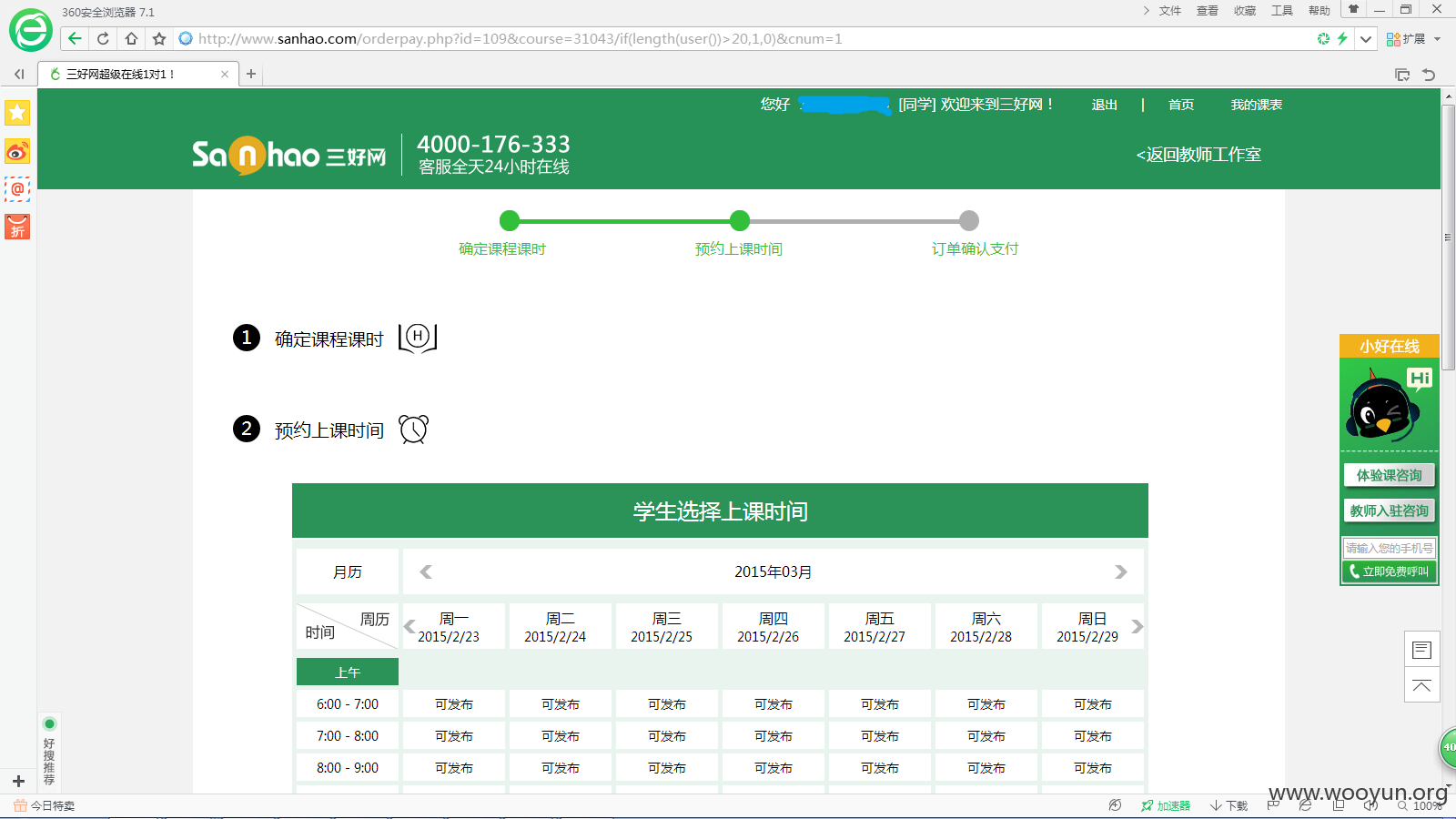The width and height of the screenshot is (1456, 819).
Task: Open the Weibo icon in sidebar
Action: (x=17, y=151)
